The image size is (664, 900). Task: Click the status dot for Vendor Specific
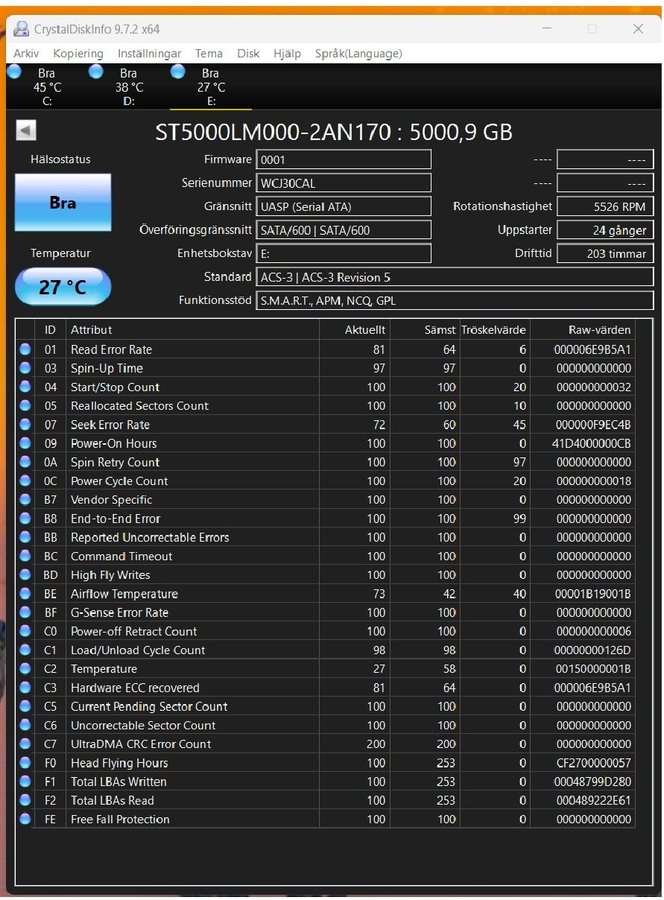click(x=25, y=499)
